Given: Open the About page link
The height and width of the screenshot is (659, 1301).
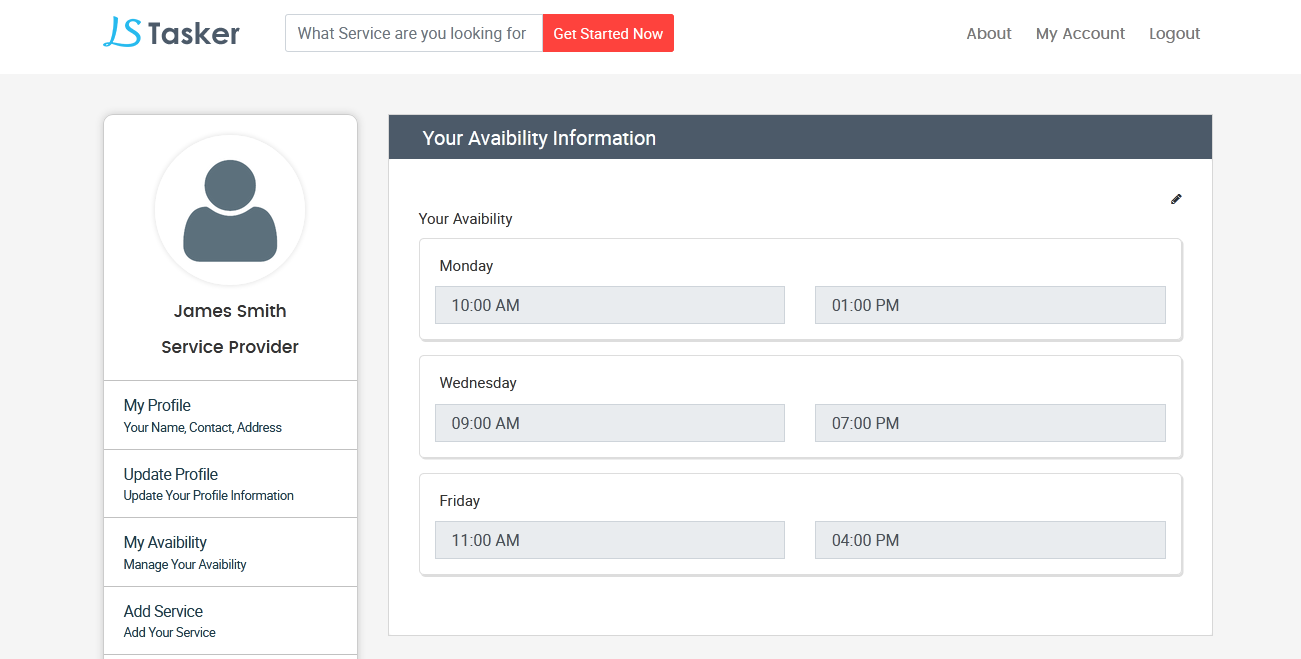Looking at the screenshot, I should [988, 33].
